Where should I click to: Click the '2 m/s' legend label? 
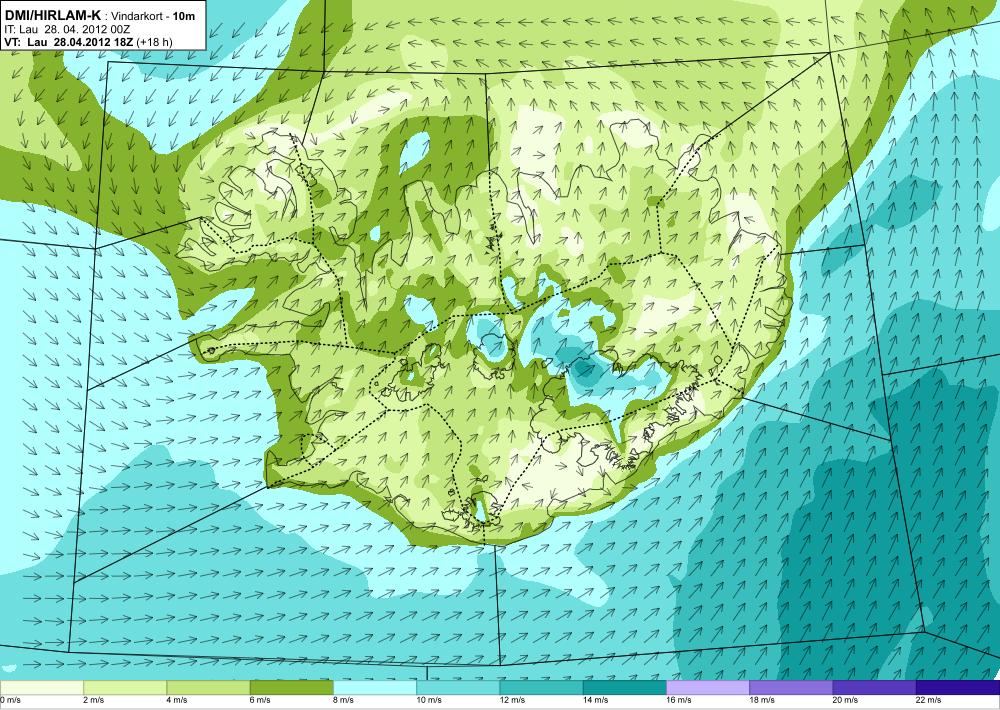pyautogui.click(x=94, y=700)
